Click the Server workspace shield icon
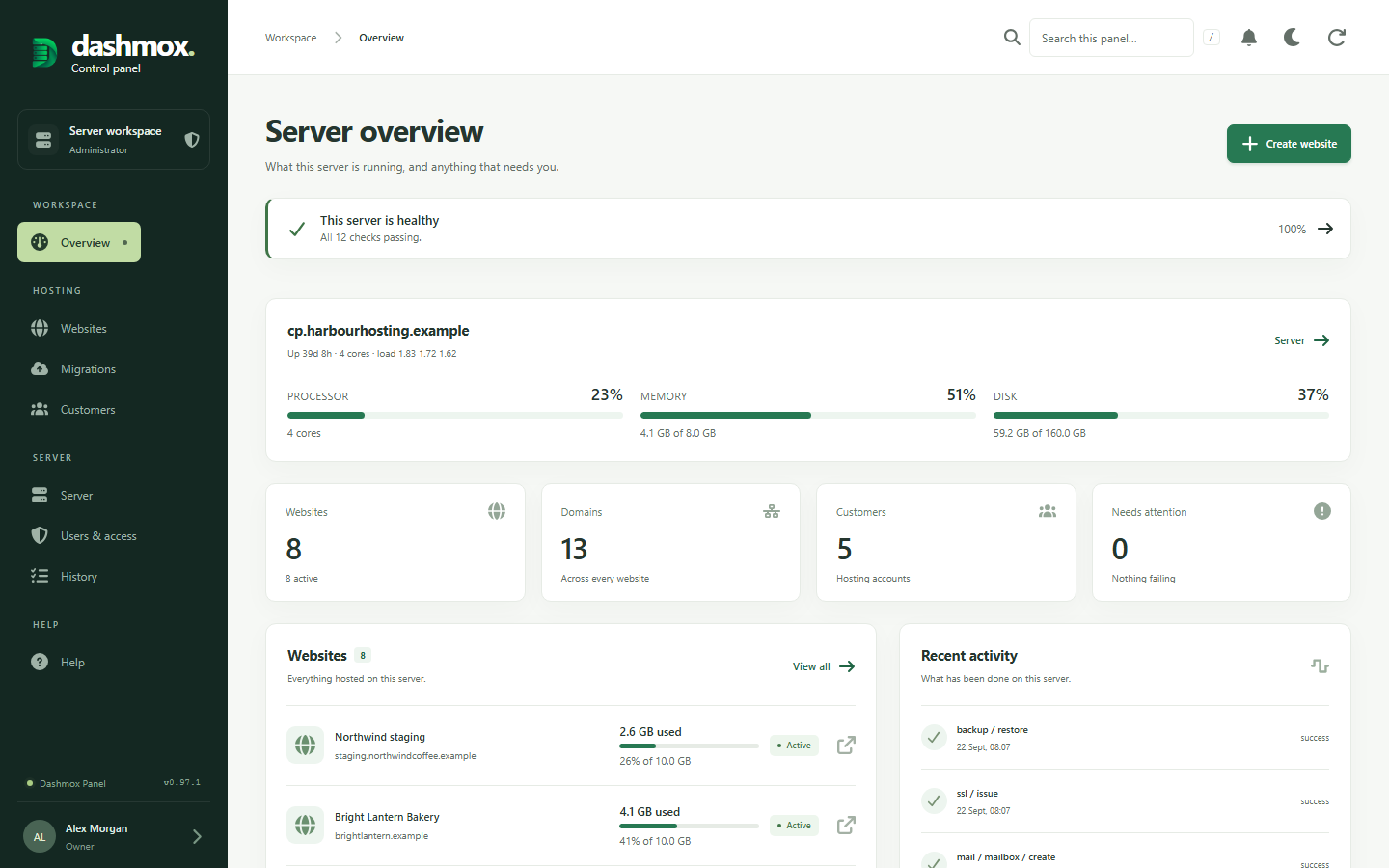 pyautogui.click(x=192, y=140)
